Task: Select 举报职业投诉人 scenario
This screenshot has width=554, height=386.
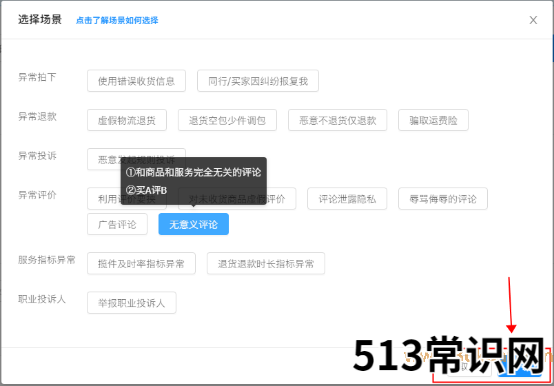Action: click(131, 303)
